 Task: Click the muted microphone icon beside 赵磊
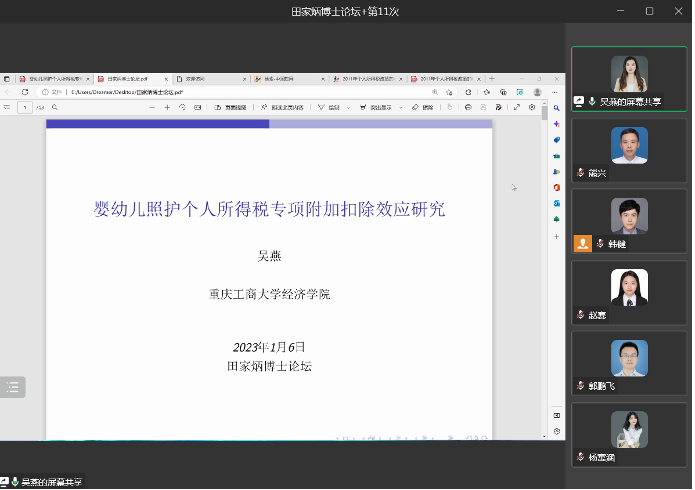coord(580,314)
